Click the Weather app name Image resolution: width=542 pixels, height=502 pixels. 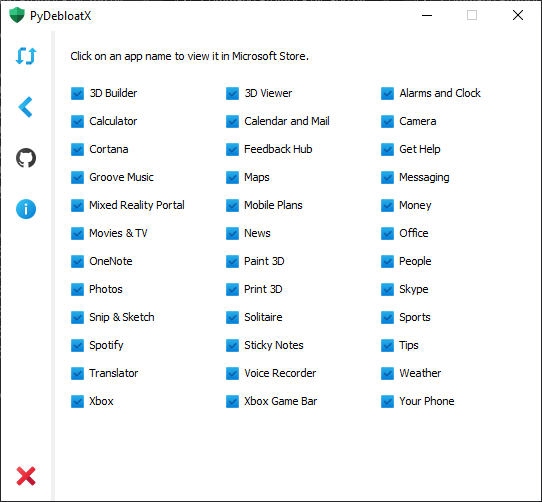click(x=420, y=373)
